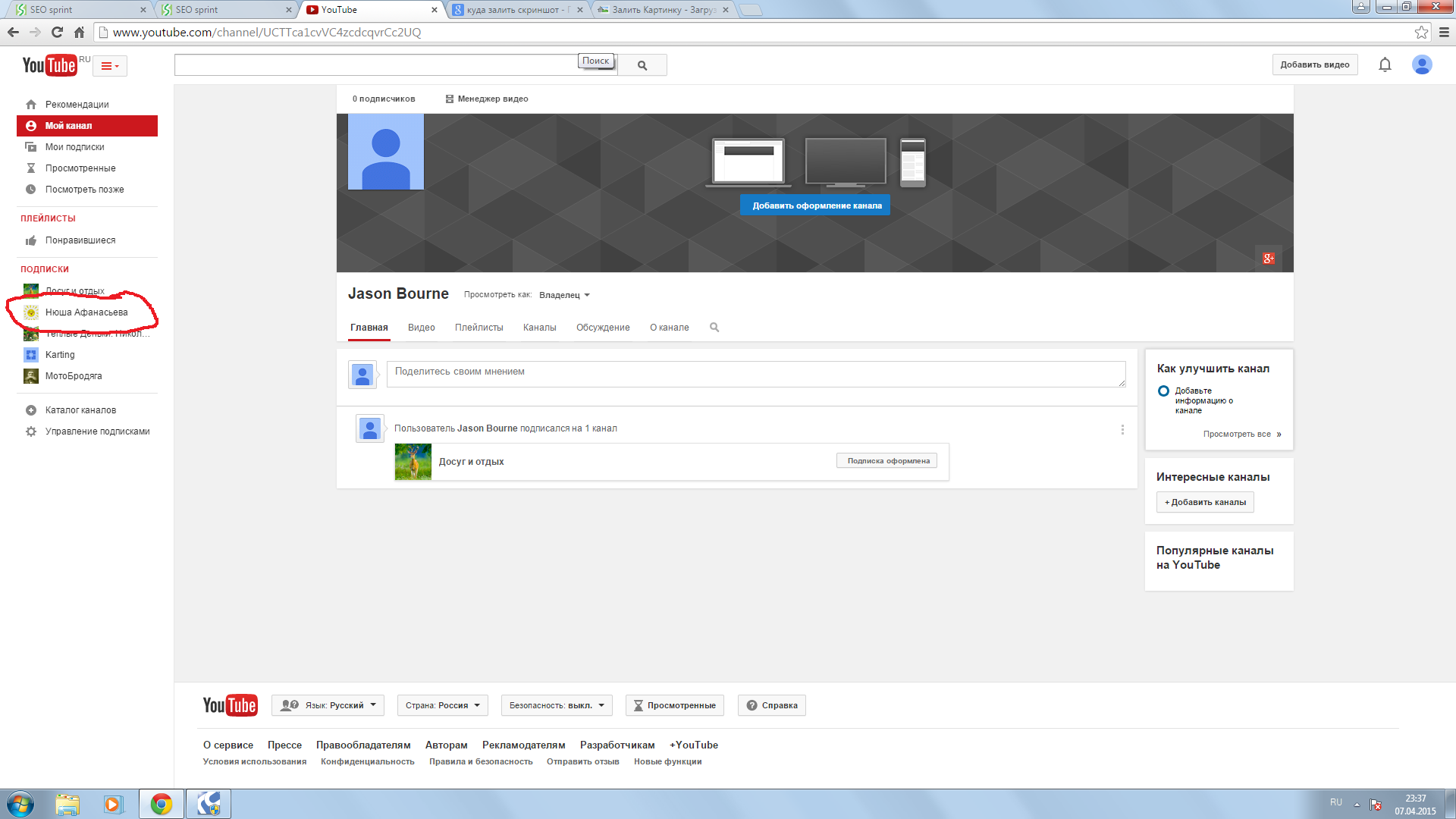Click Подписка оформлена button
Screen dimensions: 1456x819
tap(887, 461)
